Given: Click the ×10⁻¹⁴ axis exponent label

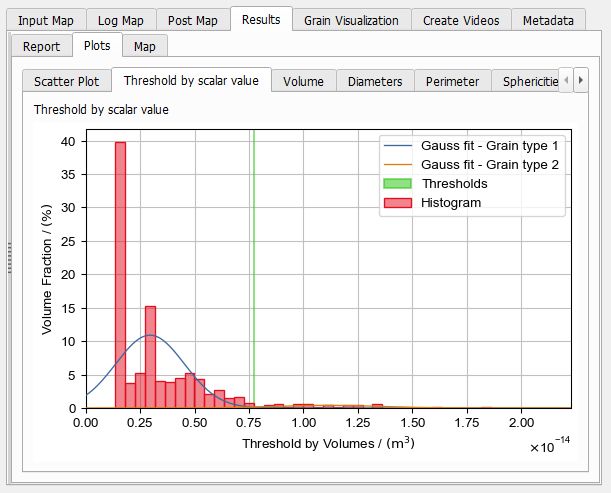Looking at the screenshot, I should pyautogui.click(x=550, y=445).
